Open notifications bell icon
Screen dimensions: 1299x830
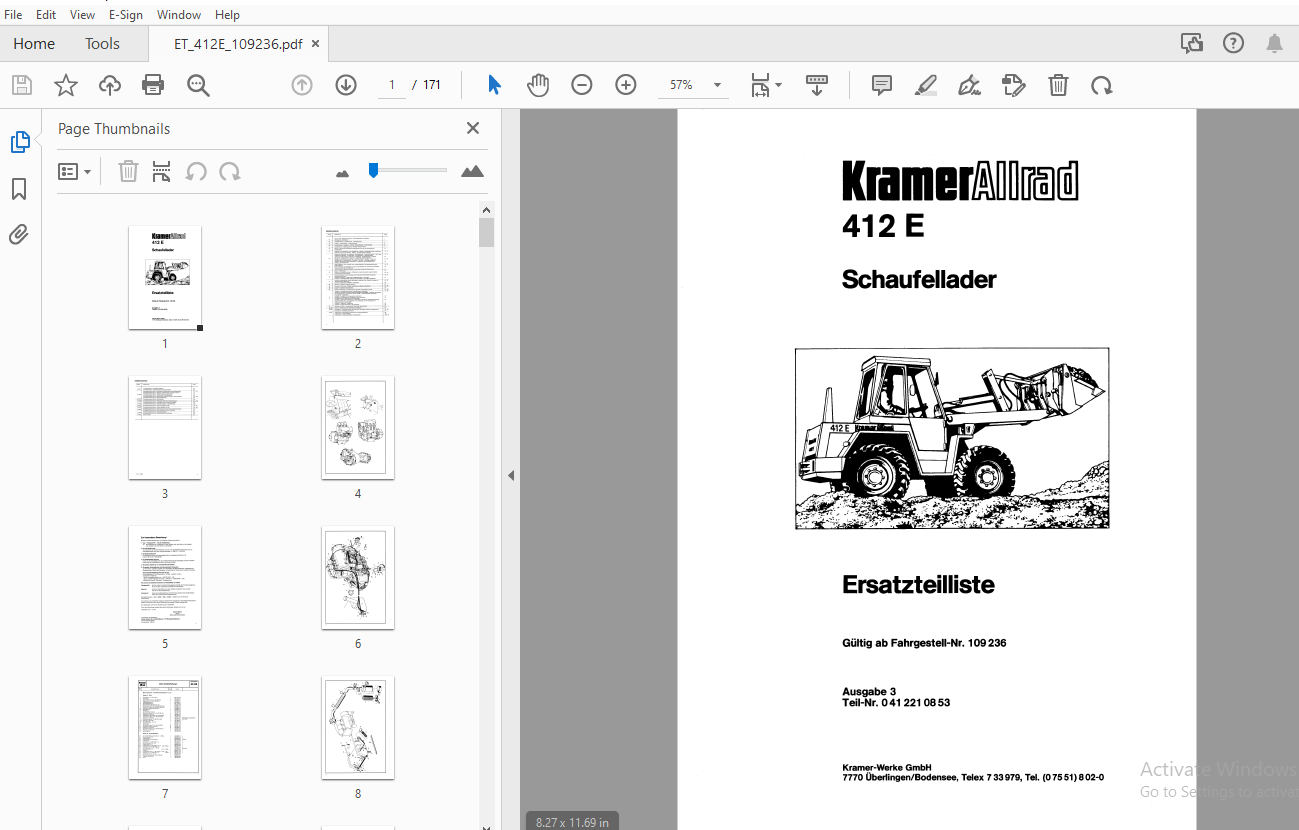coord(1275,43)
